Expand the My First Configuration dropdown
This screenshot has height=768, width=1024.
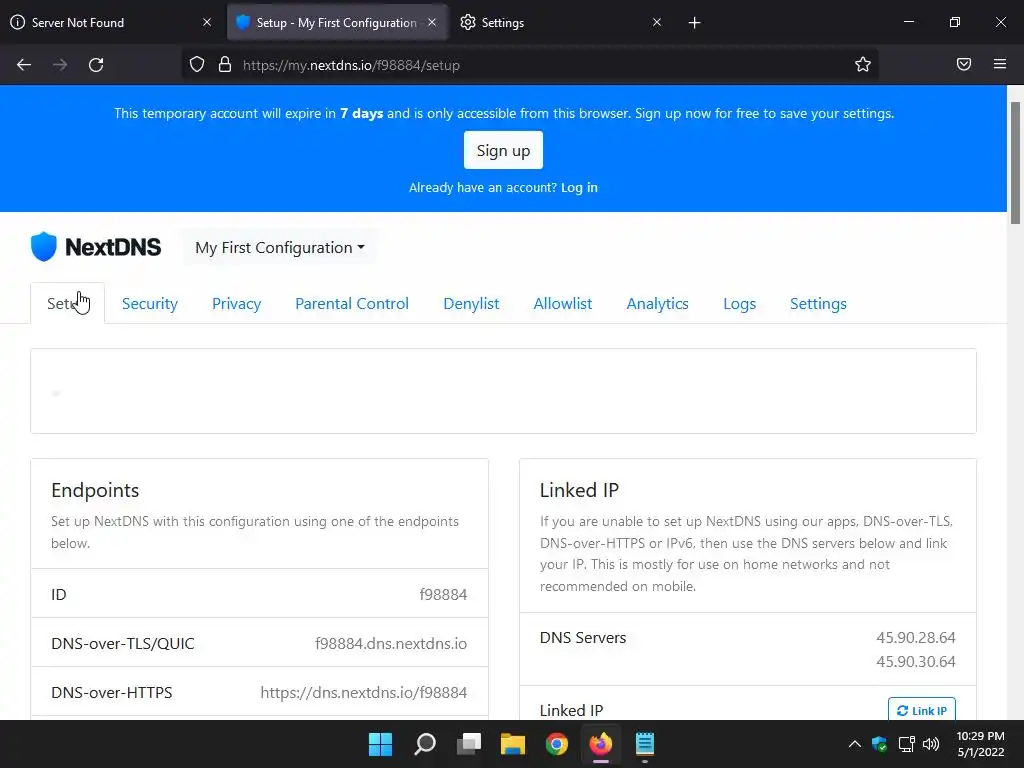point(280,248)
